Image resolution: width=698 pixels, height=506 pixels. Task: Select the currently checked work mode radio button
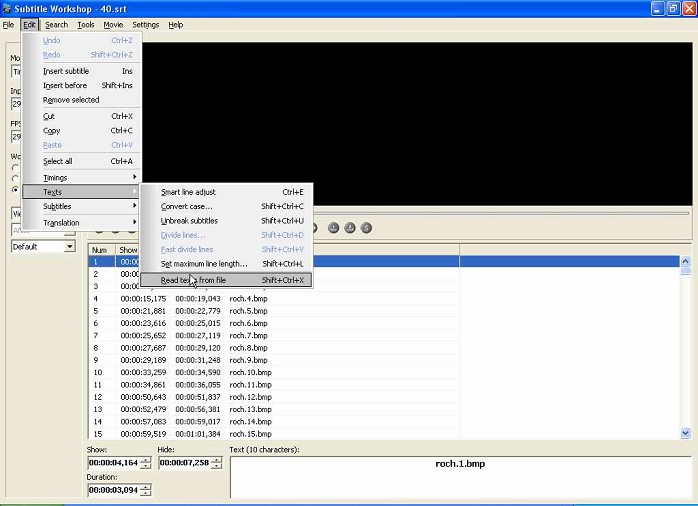(16, 190)
